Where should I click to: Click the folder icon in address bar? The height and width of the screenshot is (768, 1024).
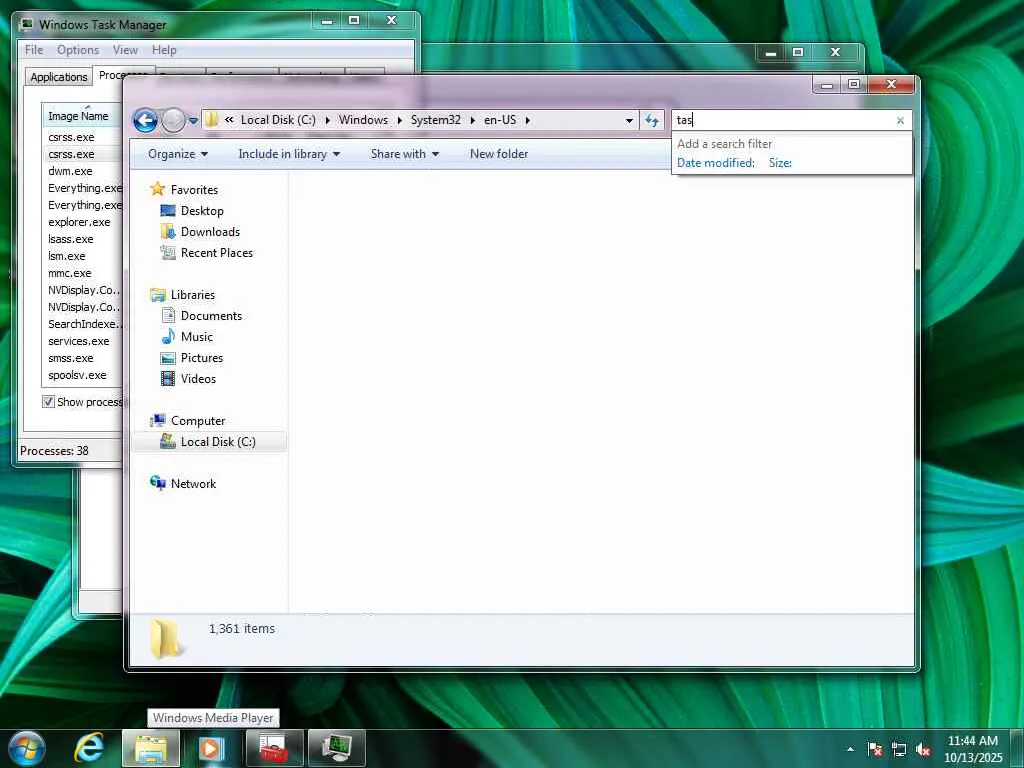(211, 120)
